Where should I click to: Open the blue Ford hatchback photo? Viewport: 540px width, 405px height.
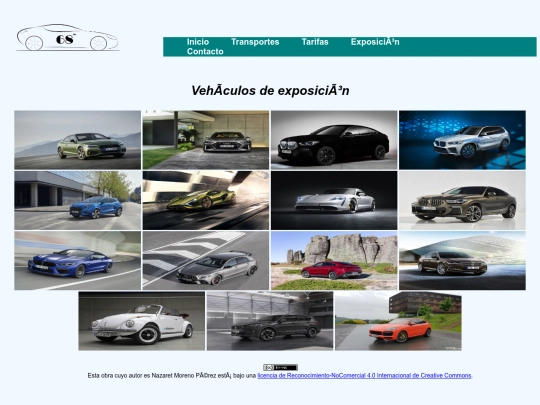pos(77,200)
